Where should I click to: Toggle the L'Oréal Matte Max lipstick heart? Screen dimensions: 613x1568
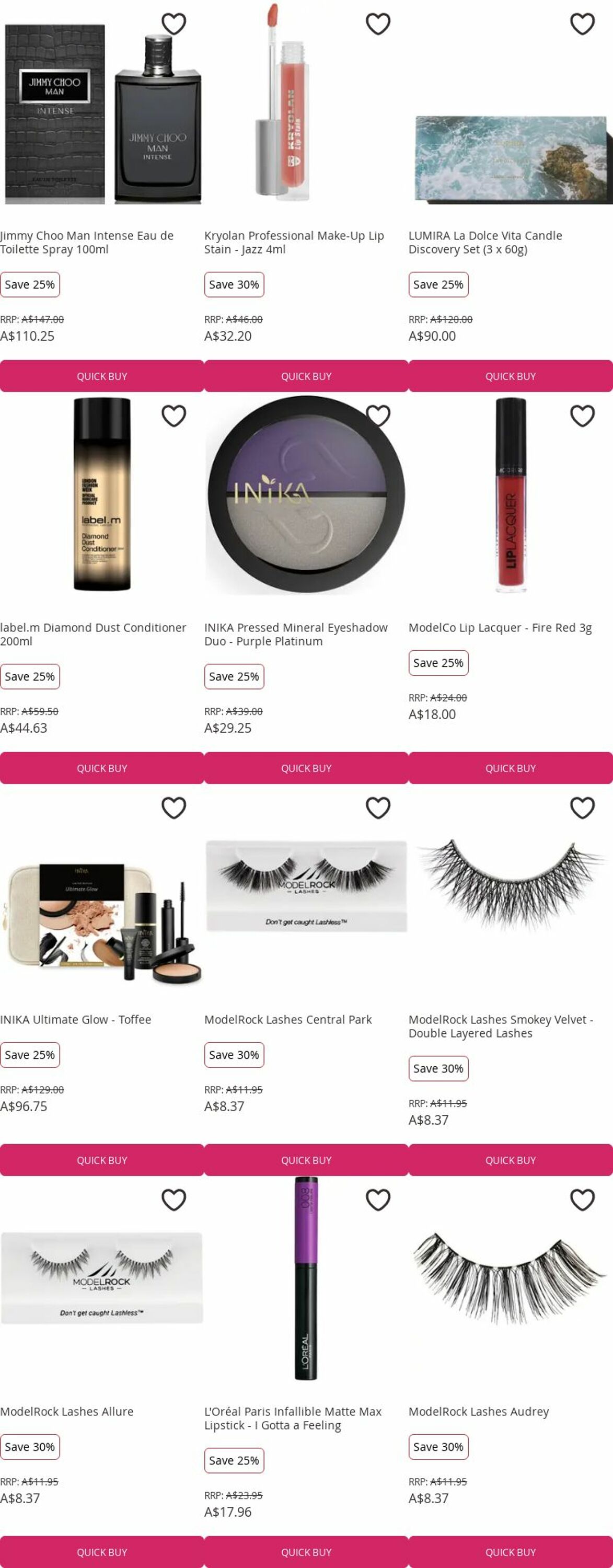378,1200
